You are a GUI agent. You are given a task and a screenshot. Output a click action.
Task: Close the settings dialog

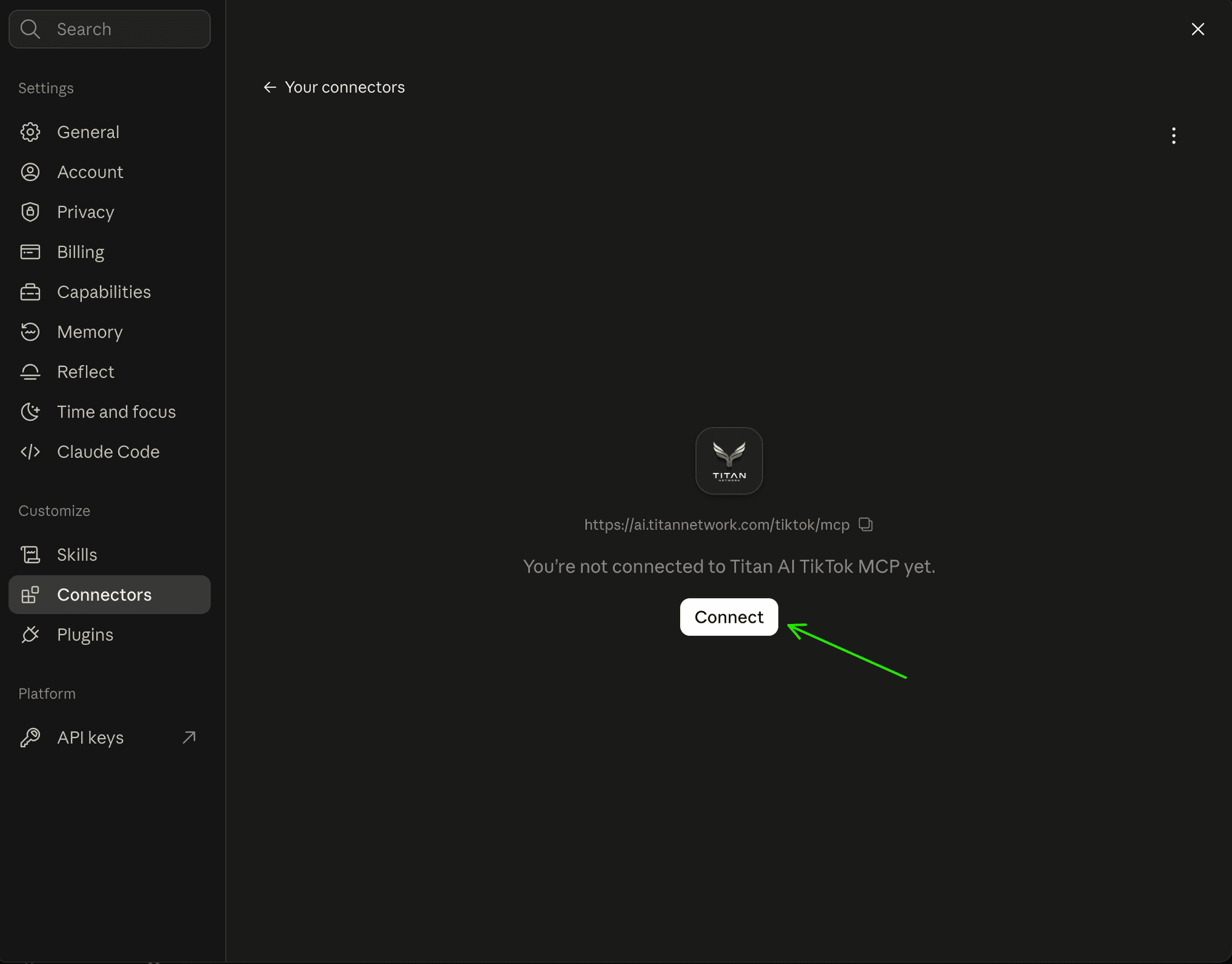click(x=1198, y=29)
